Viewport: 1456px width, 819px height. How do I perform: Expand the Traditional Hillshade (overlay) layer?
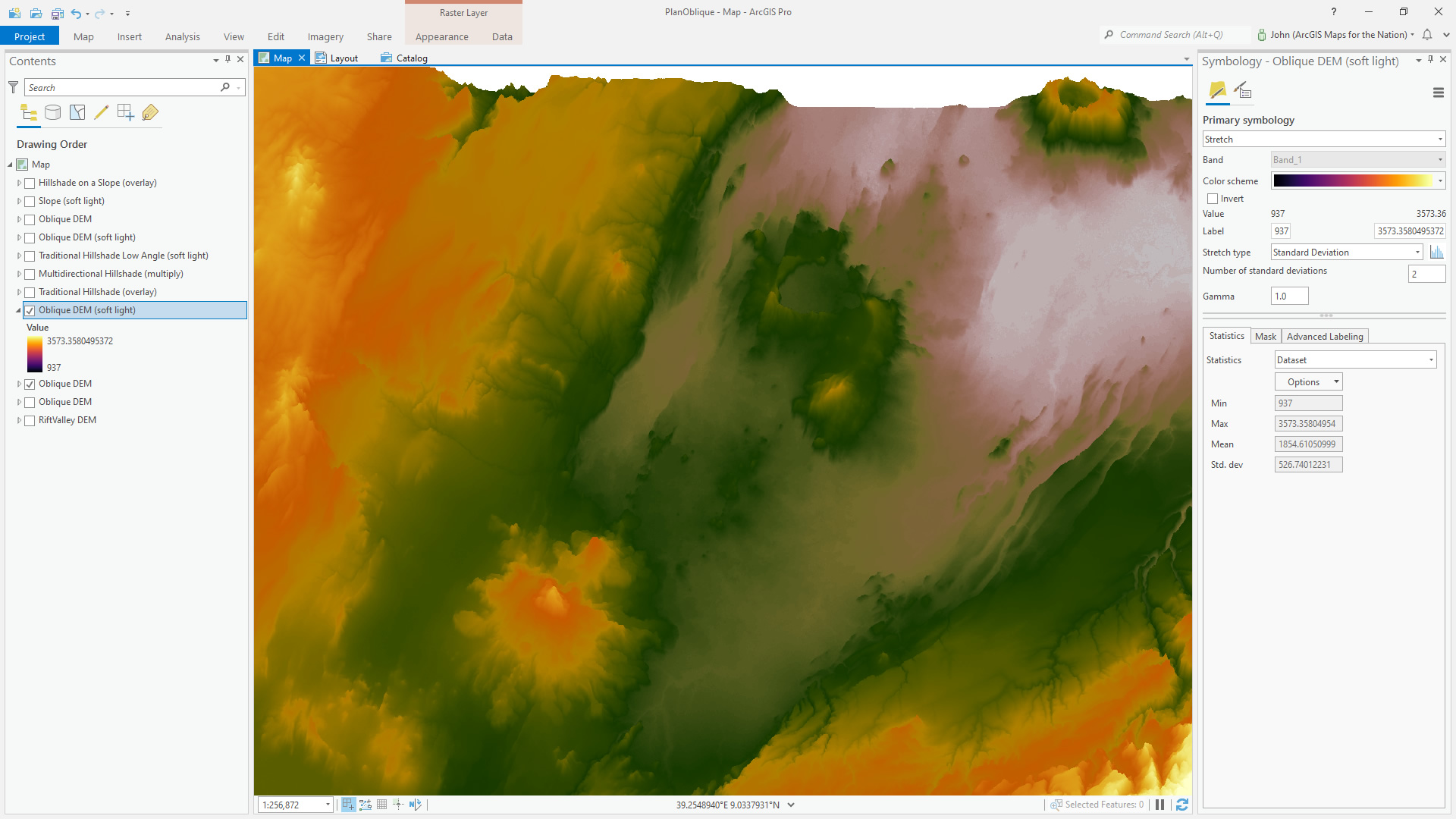pos(19,293)
